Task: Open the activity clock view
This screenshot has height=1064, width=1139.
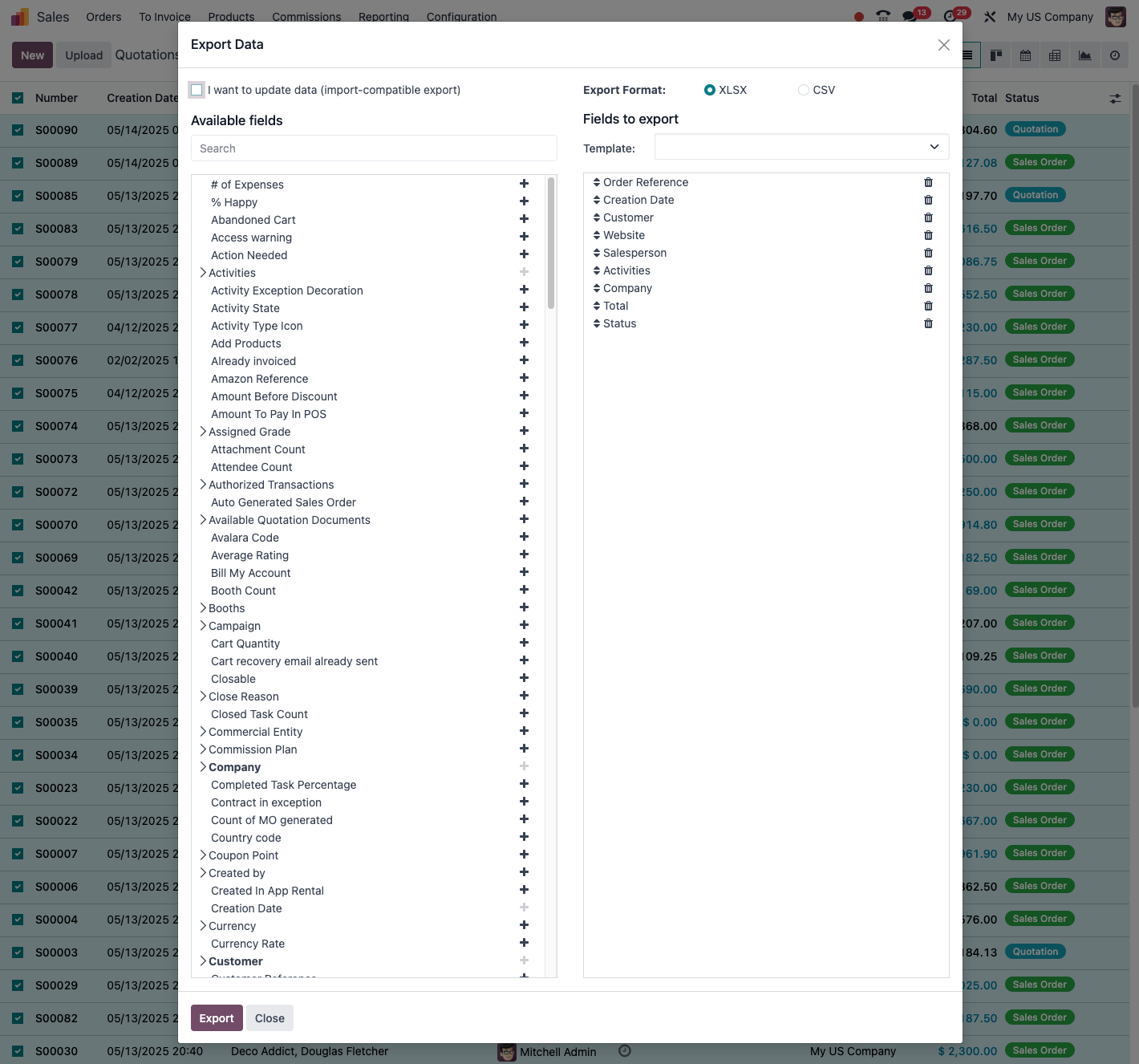Action: click(x=1114, y=55)
